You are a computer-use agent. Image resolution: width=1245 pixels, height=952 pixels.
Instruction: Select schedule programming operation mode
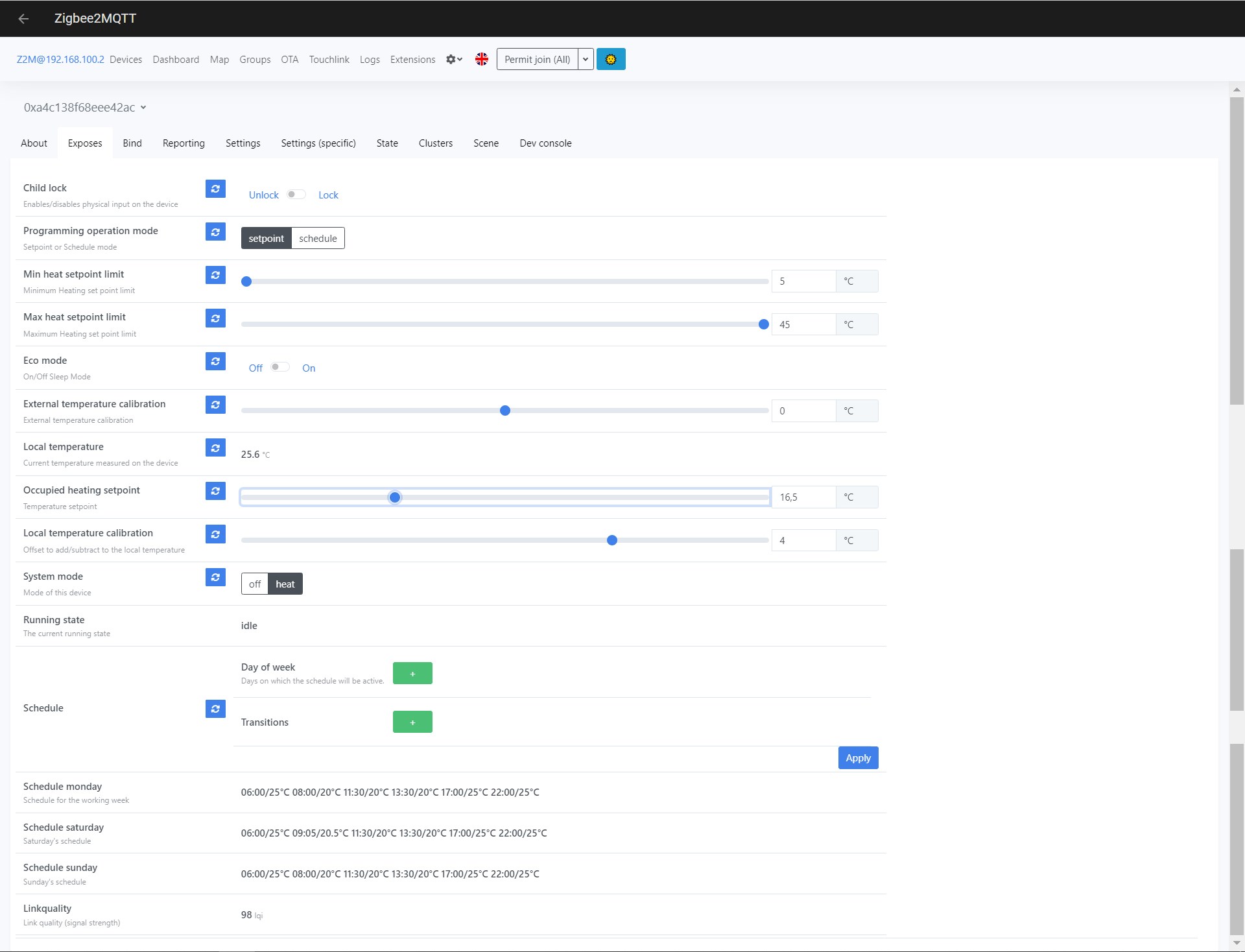pos(318,239)
